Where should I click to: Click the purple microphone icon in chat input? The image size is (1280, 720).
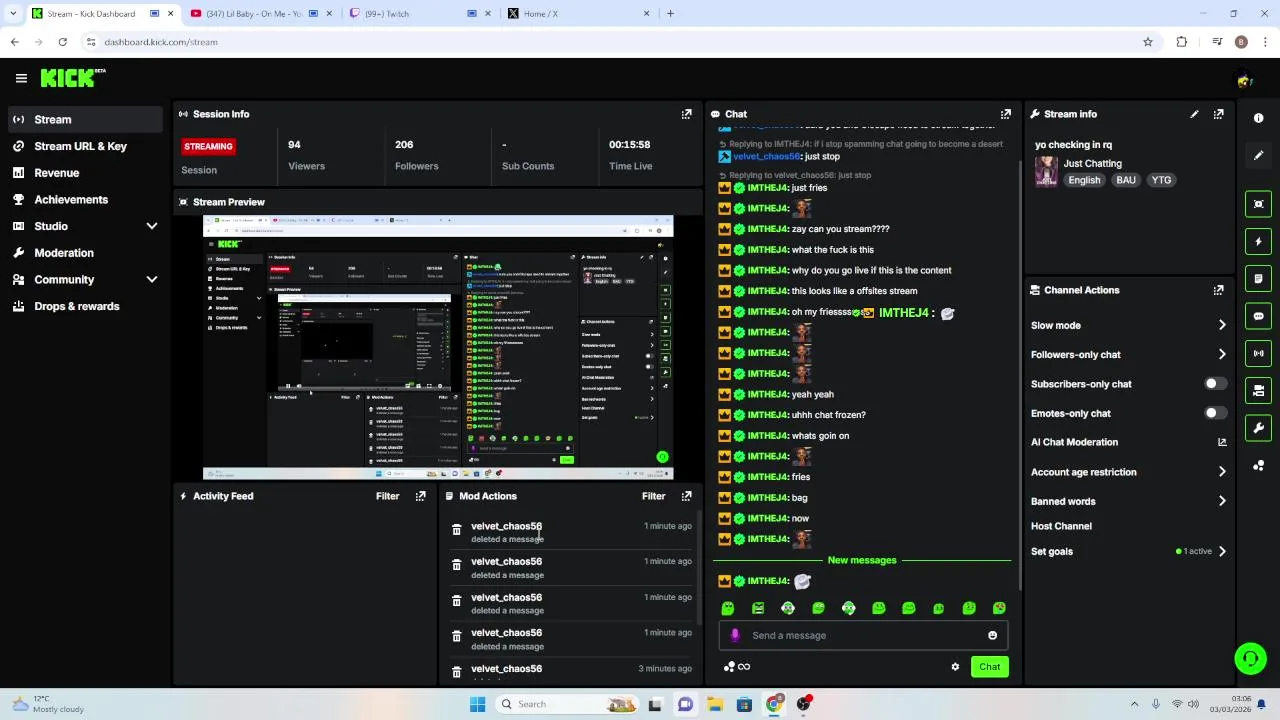pos(735,635)
